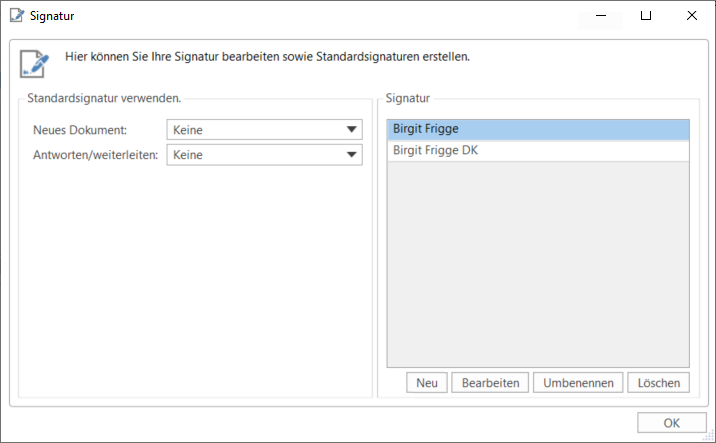Delete the signature with Löschen
Viewport: 716px width, 443px height.
click(x=658, y=383)
